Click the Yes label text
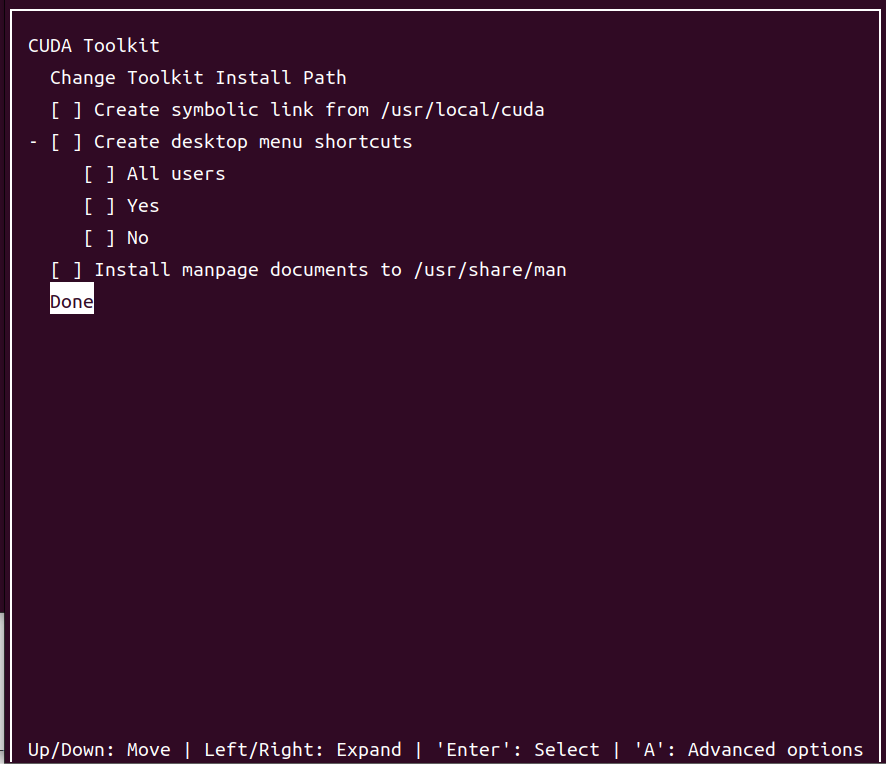Screen dimensions: 886x764 pyautogui.click(x=143, y=206)
